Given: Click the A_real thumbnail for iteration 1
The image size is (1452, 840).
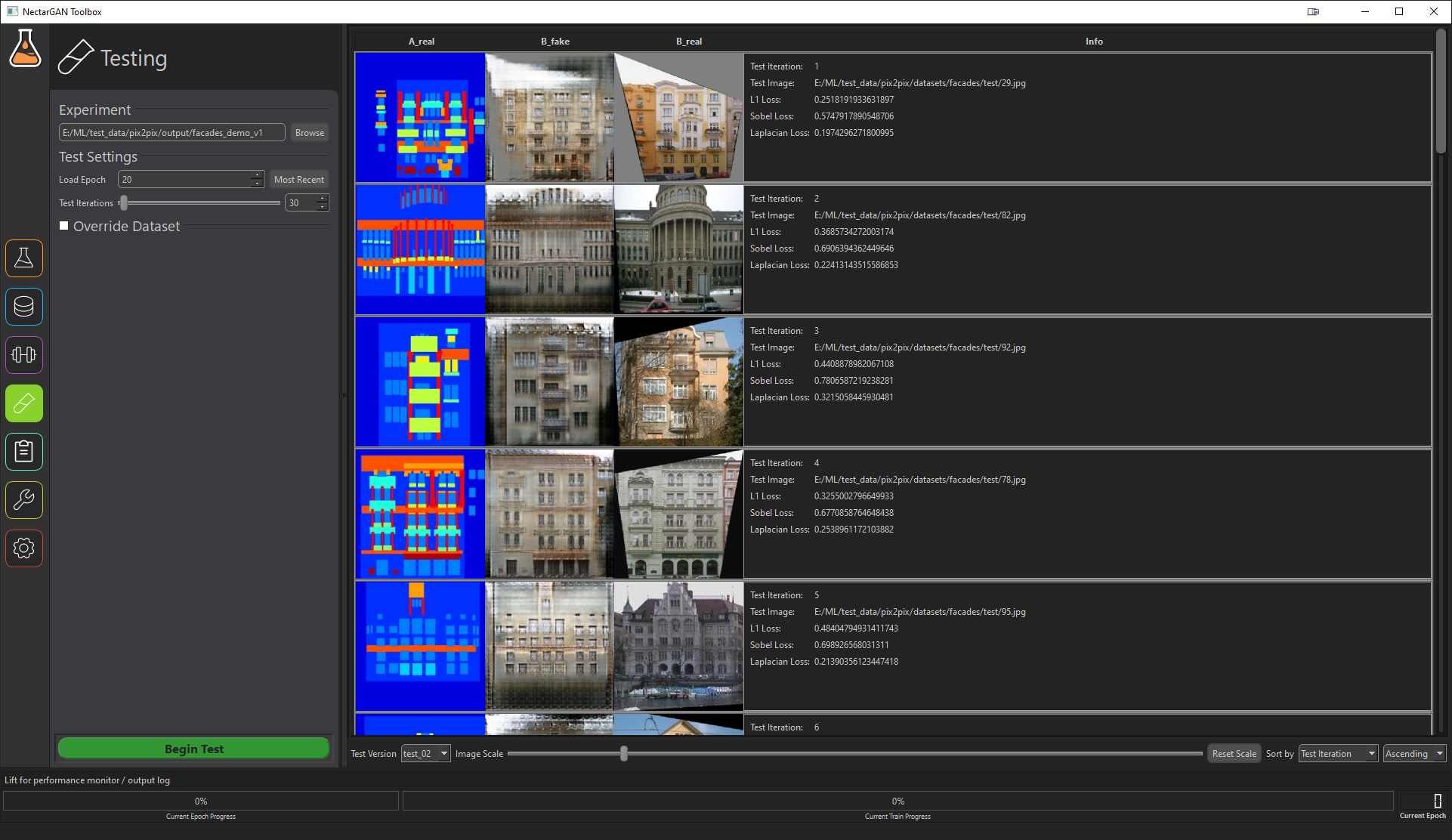Looking at the screenshot, I should [421, 116].
